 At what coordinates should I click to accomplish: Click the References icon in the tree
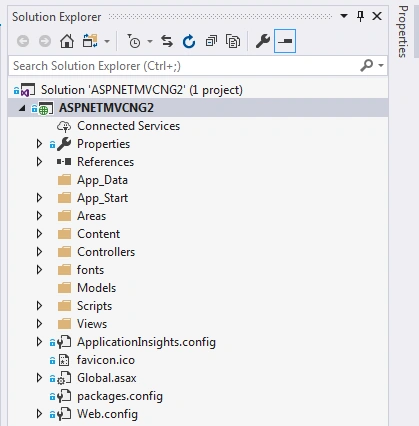64,162
